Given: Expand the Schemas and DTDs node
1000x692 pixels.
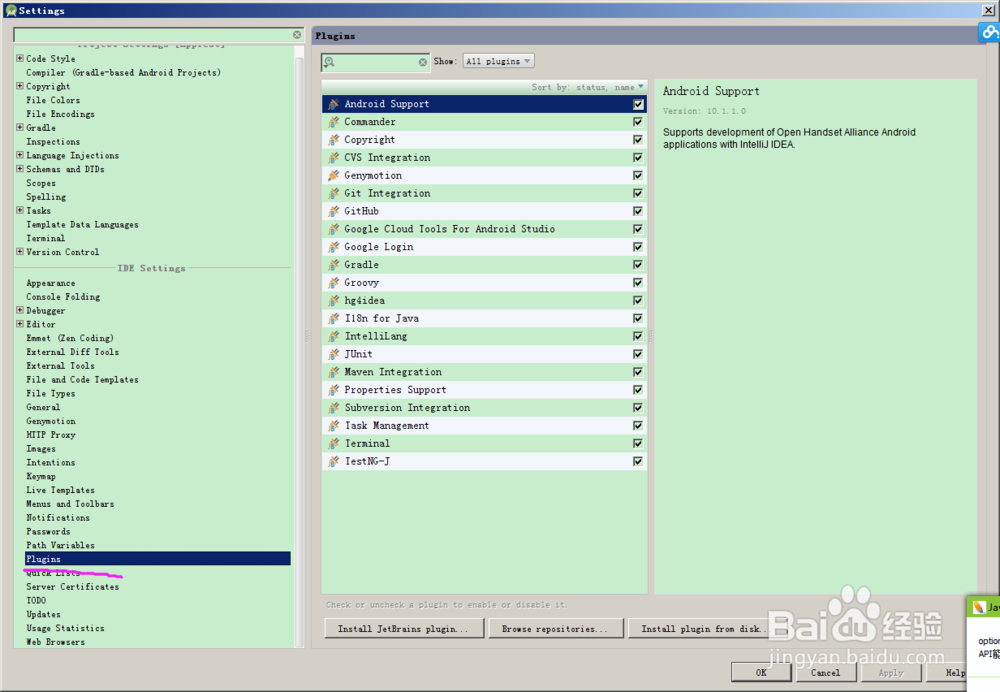Looking at the screenshot, I should 20,168.
